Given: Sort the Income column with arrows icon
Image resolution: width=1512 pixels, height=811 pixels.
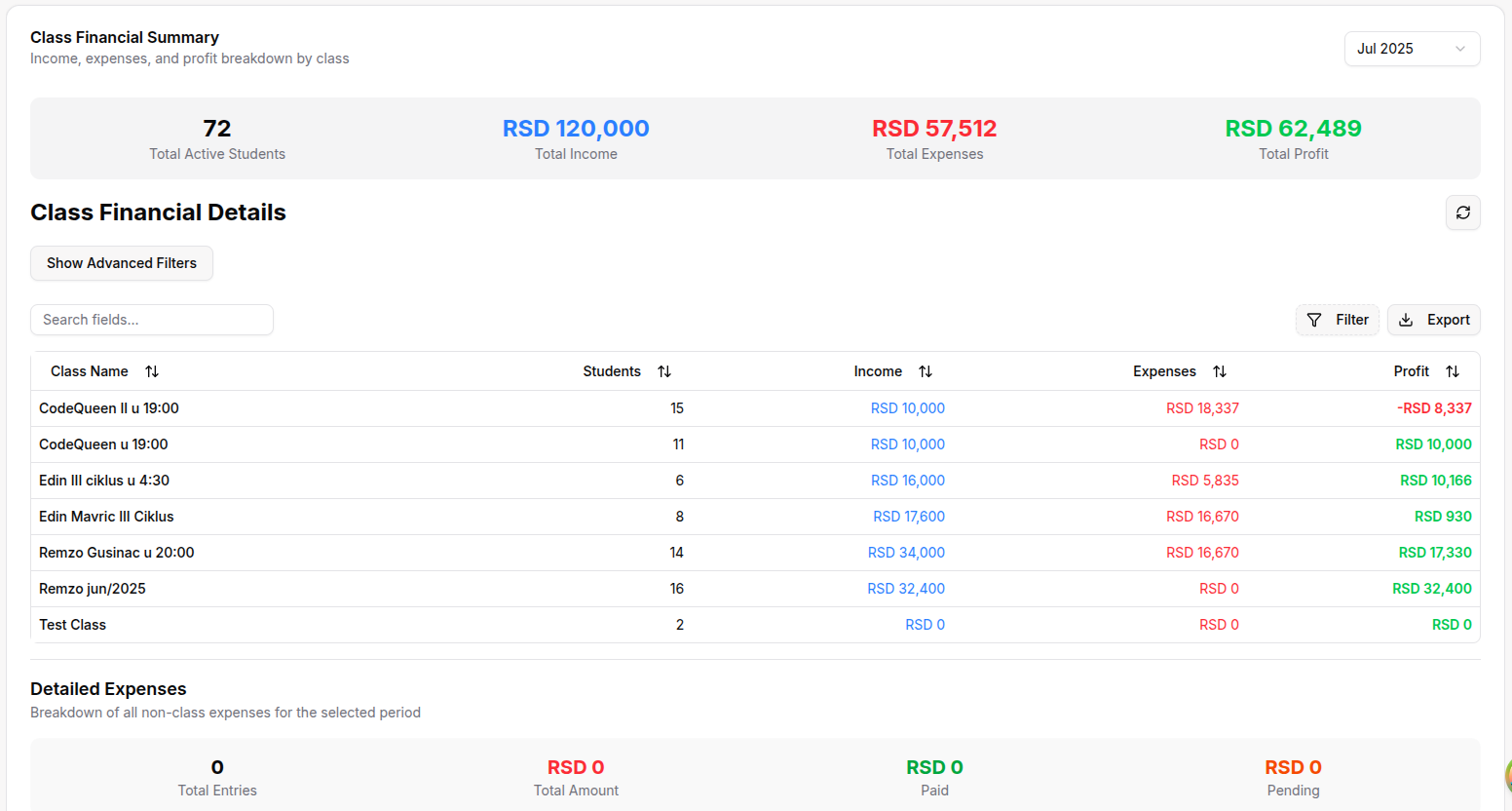Looking at the screenshot, I should click(926, 371).
